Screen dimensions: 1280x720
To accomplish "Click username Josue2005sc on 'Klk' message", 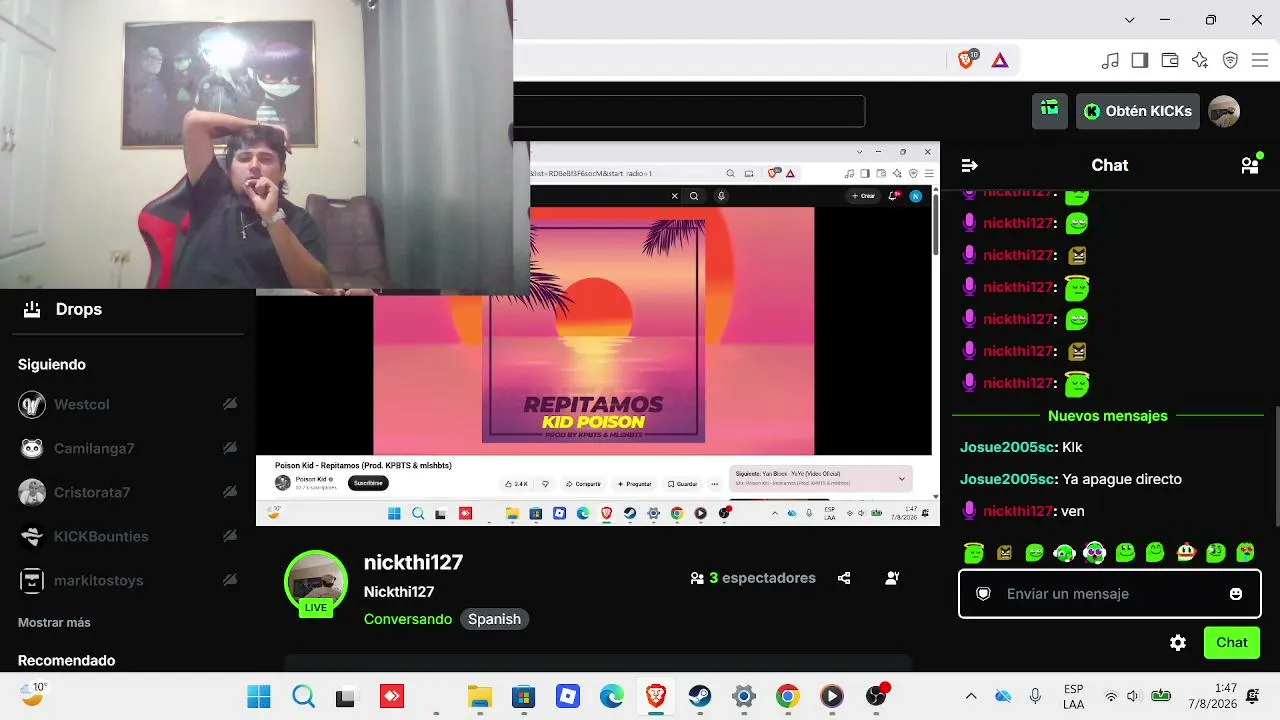I will click(x=1007, y=447).
